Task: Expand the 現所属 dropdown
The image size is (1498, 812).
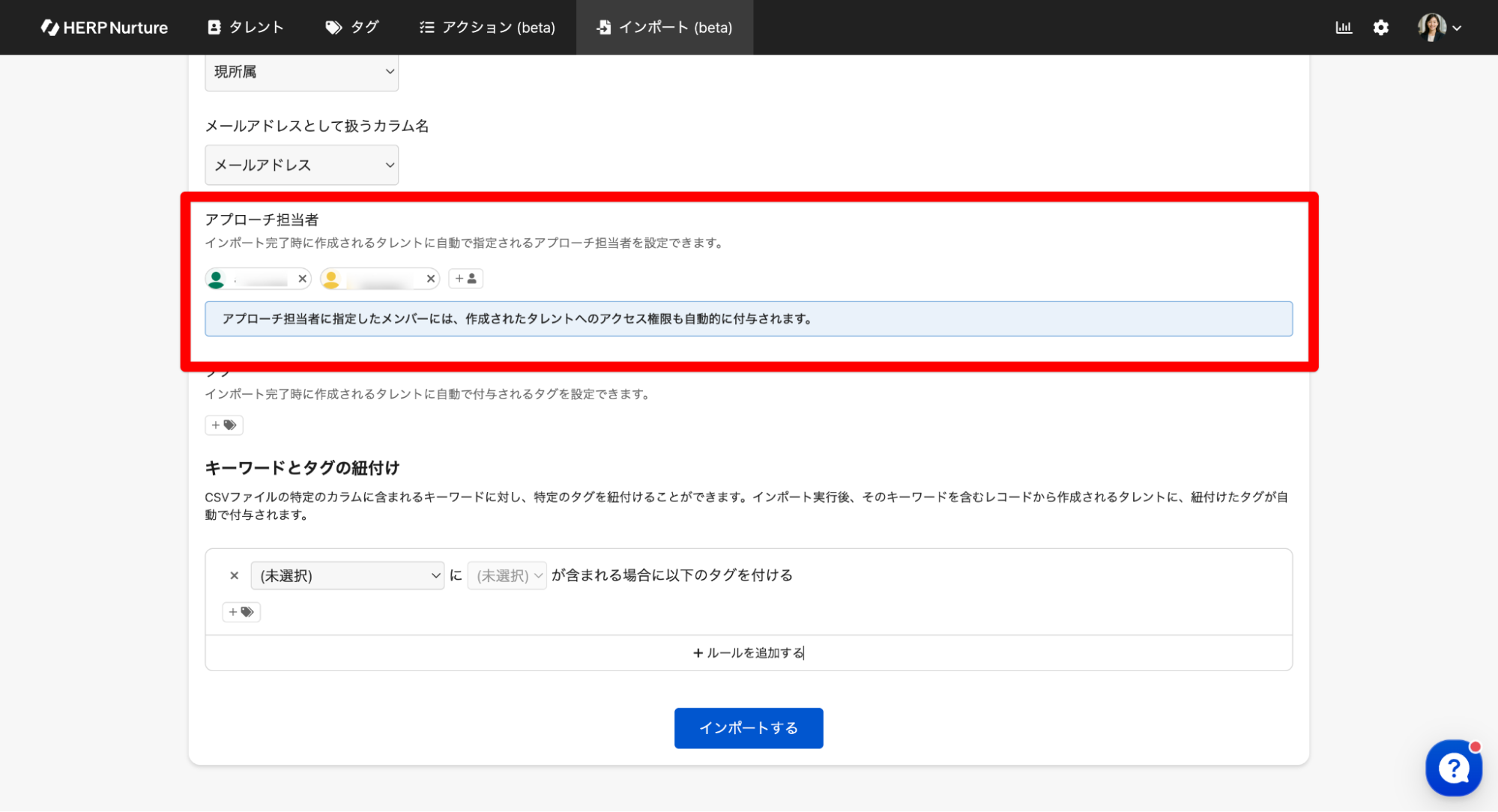Action: (301, 72)
